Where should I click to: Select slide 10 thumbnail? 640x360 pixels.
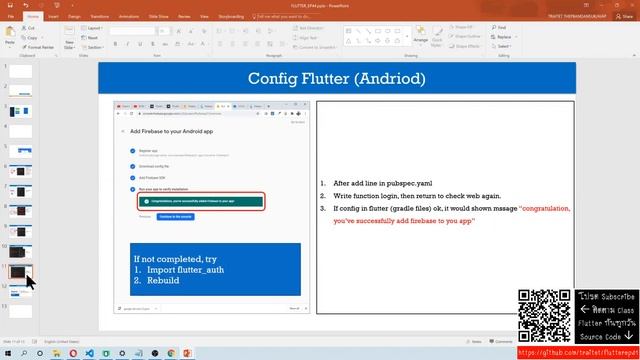click(x=20, y=251)
